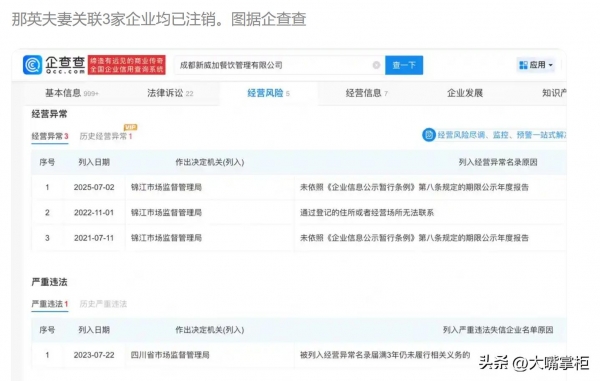Viewport: 600px width, 381px height.
Task: Click the VIP badge on 历史经营异常
Action: click(130, 127)
